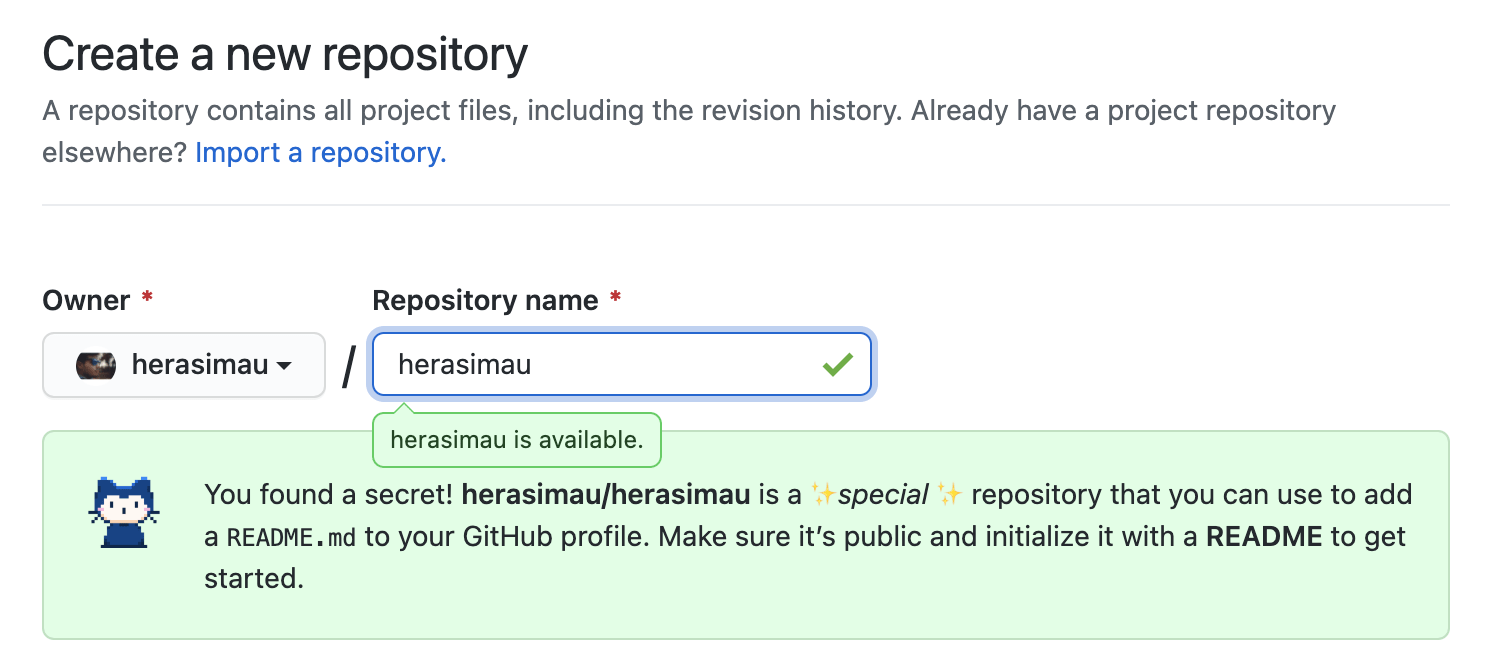Follow the 'Import a repository.' link
The height and width of the screenshot is (668, 1506).
[x=321, y=153]
